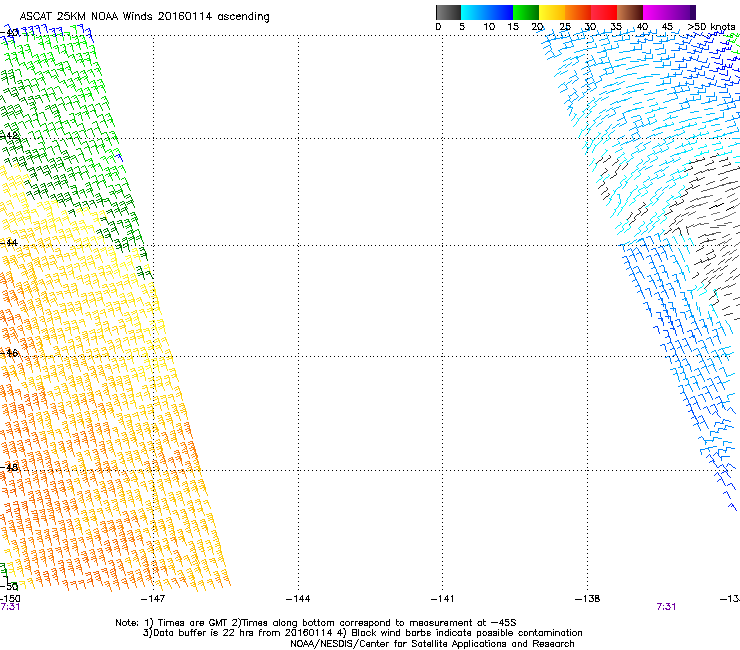Click the purple 7:31 time below -138
Screen dimensions: 740x650
point(666,607)
